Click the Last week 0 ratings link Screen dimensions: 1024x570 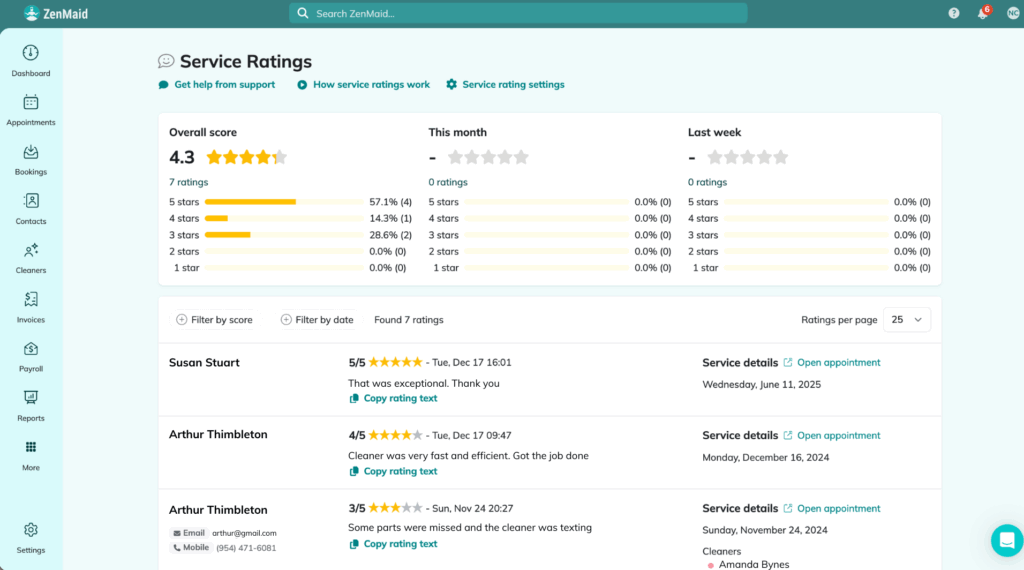point(707,182)
